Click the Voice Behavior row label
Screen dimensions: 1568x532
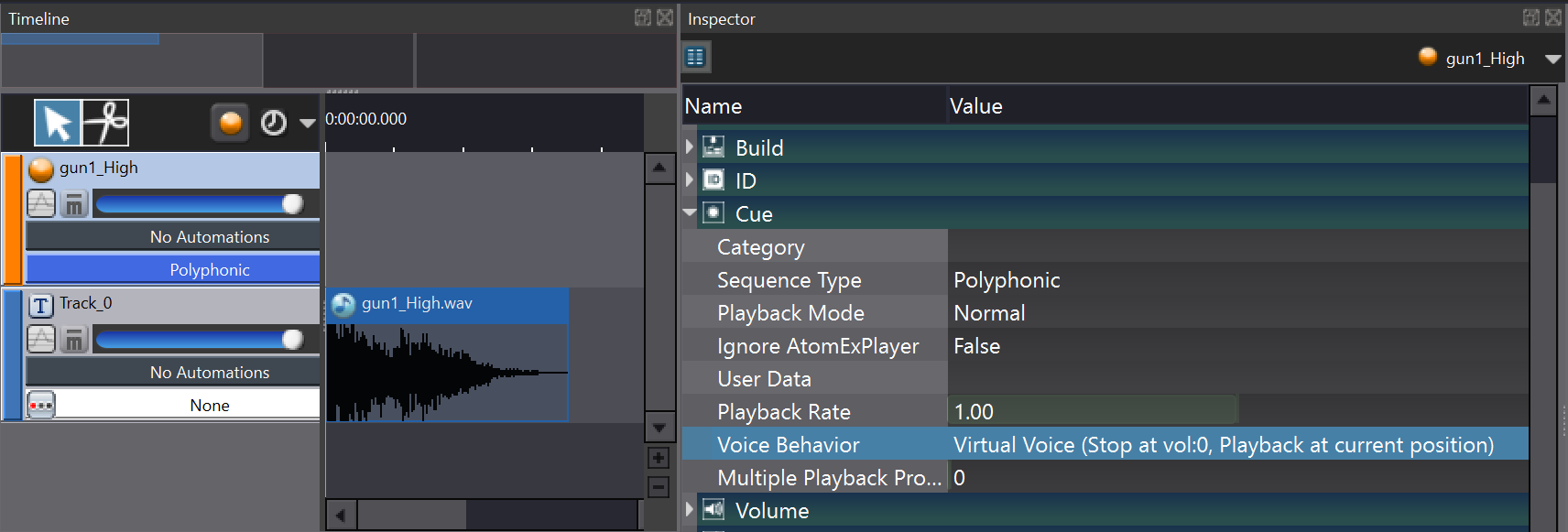pos(789,444)
